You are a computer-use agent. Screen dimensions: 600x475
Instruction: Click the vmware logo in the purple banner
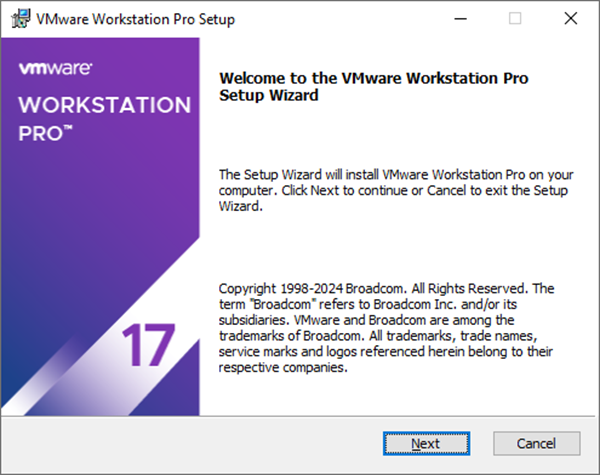(x=57, y=69)
